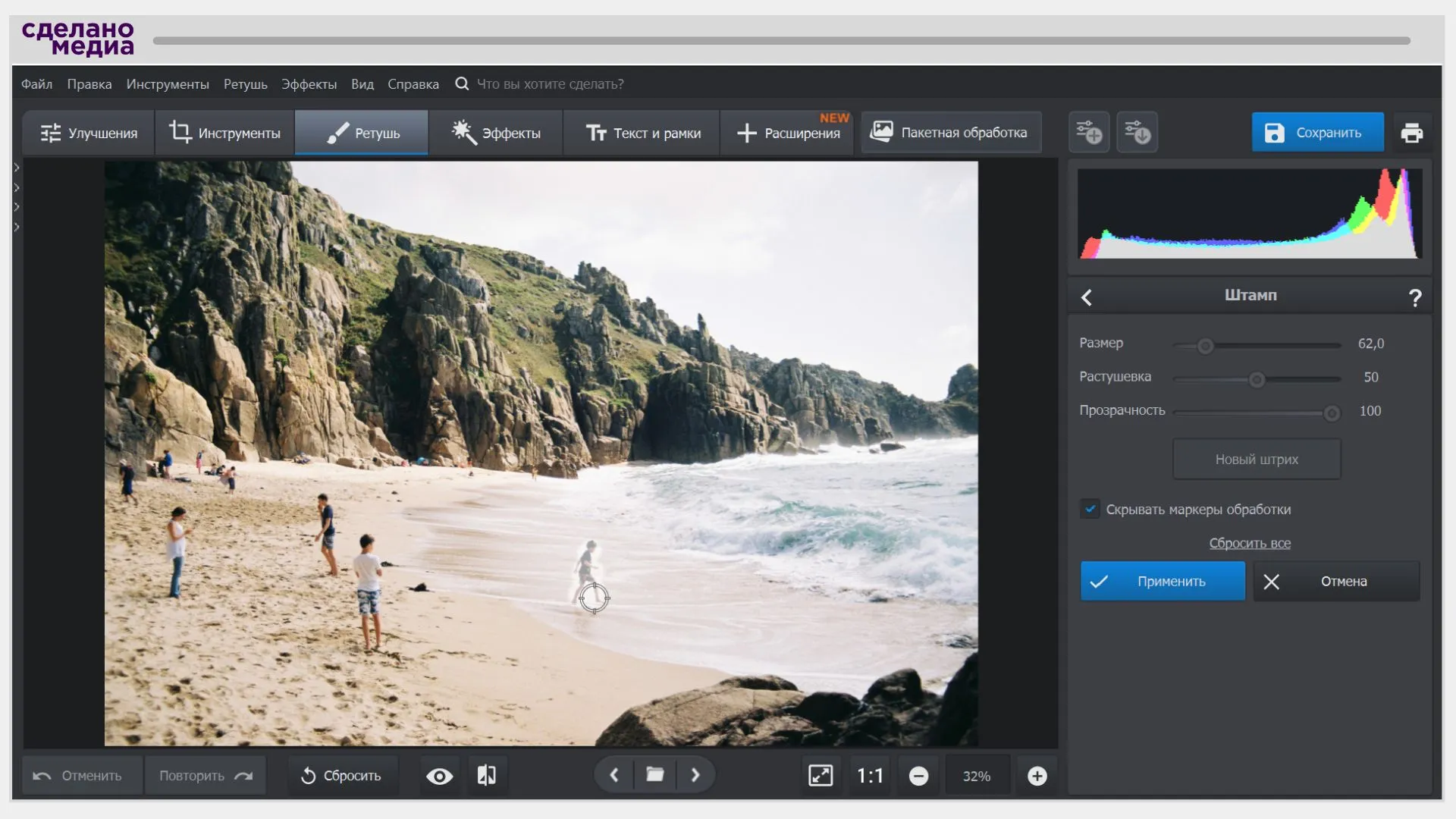Toggle скрывать маркеры обработки checkbox

tap(1091, 509)
